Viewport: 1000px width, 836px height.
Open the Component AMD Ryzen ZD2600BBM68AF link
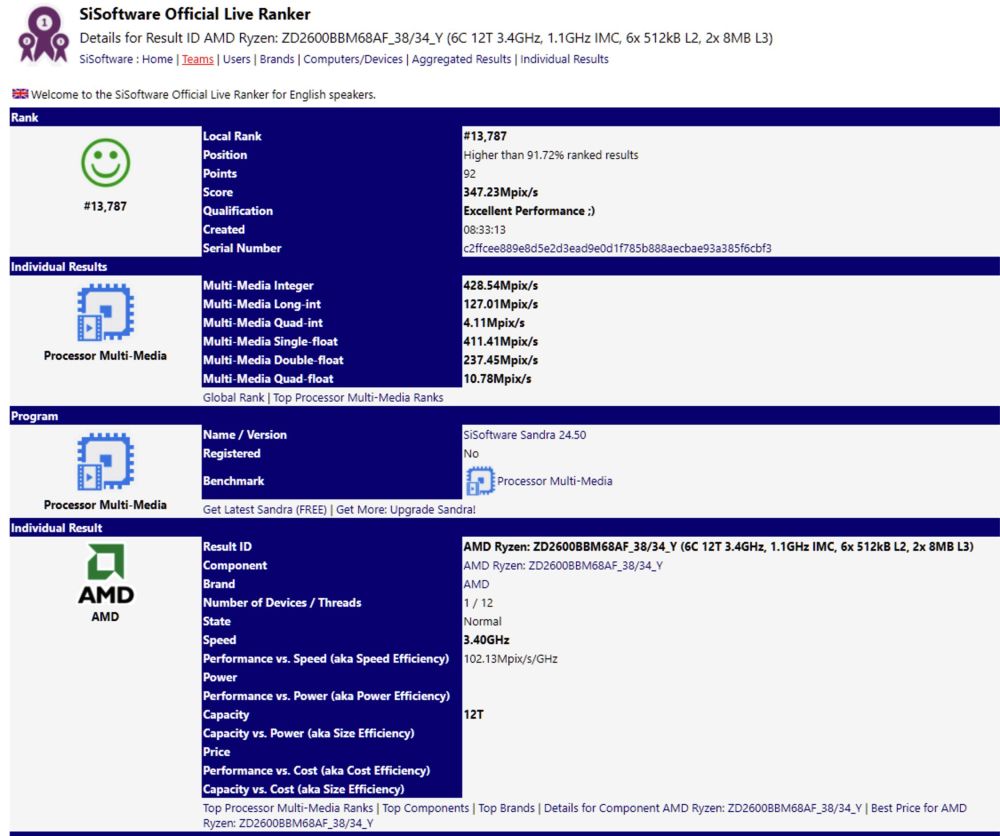coord(563,566)
